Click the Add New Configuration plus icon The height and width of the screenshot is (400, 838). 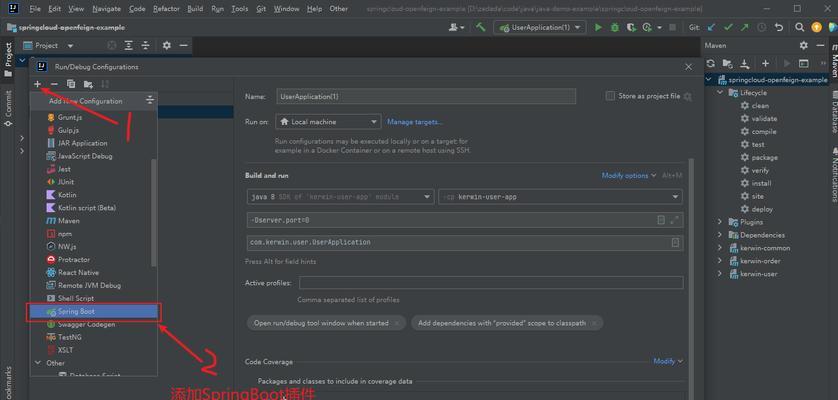[x=37, y=84]
